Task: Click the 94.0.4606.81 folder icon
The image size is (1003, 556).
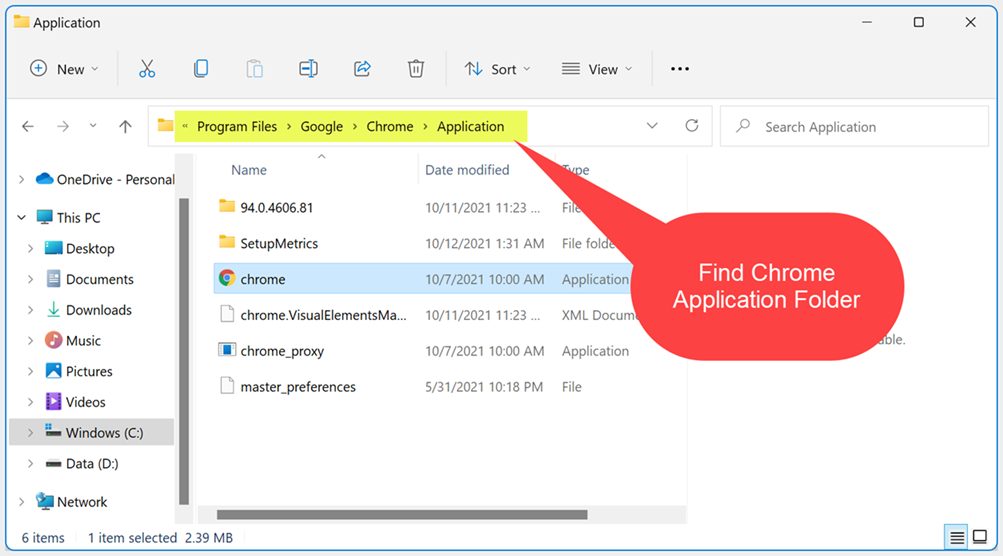Action: click(226, 206)
